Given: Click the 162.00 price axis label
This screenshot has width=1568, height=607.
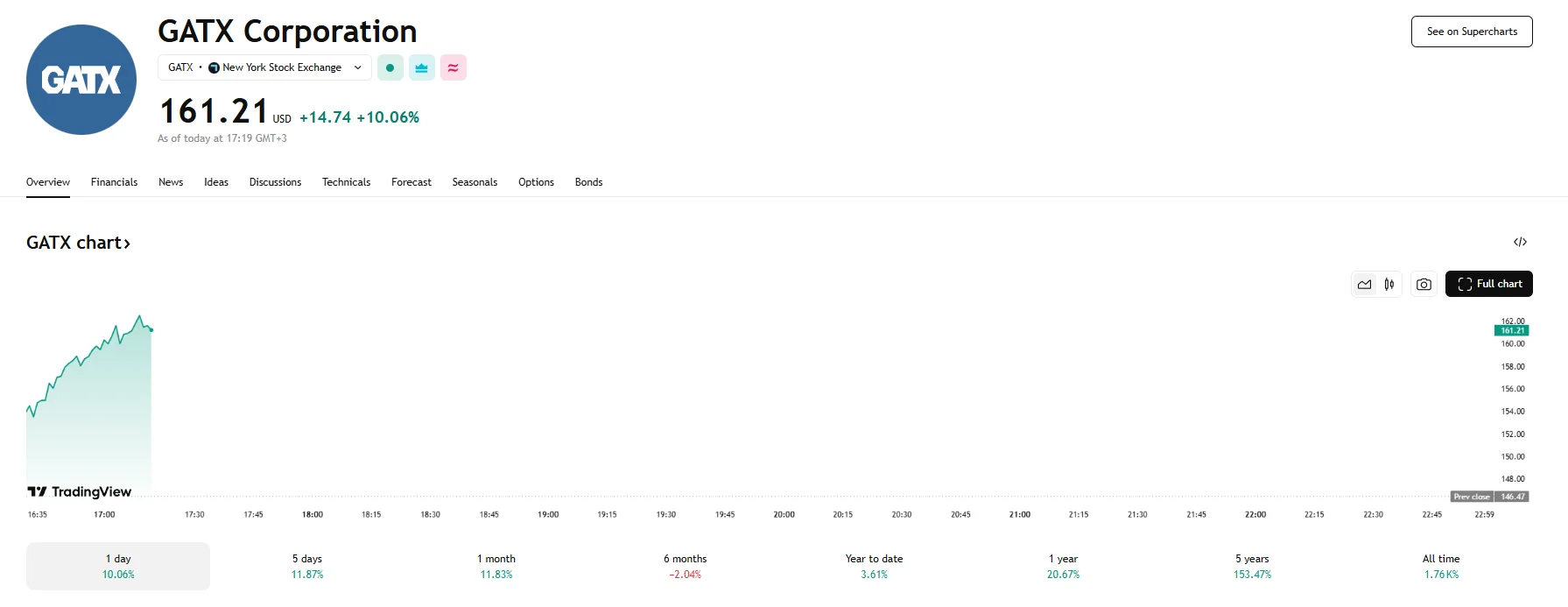Looking at the screenshot, I should pyautogui.click(x=1513, y=321).
